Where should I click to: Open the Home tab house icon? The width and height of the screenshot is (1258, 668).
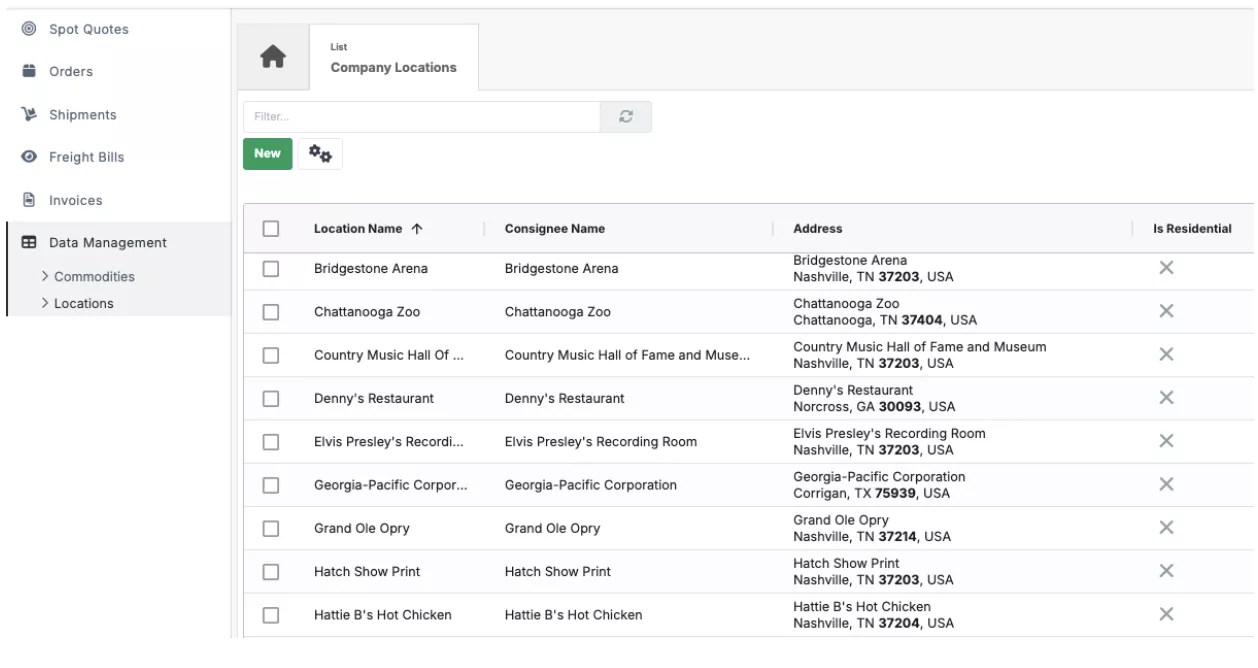[x=273, y=57]
